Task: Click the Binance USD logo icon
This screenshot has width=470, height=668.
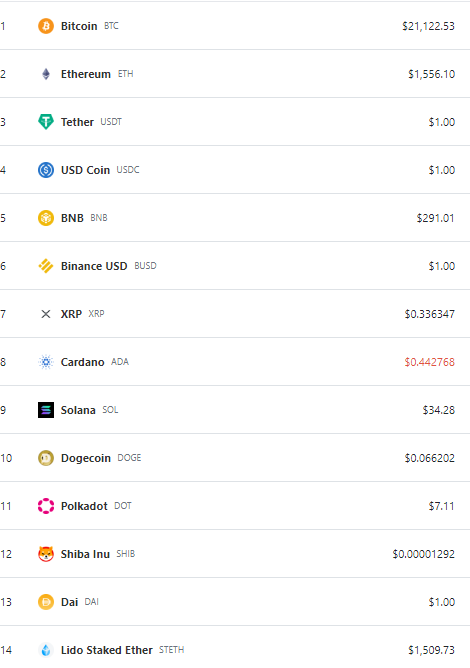Action: (46, 266)
